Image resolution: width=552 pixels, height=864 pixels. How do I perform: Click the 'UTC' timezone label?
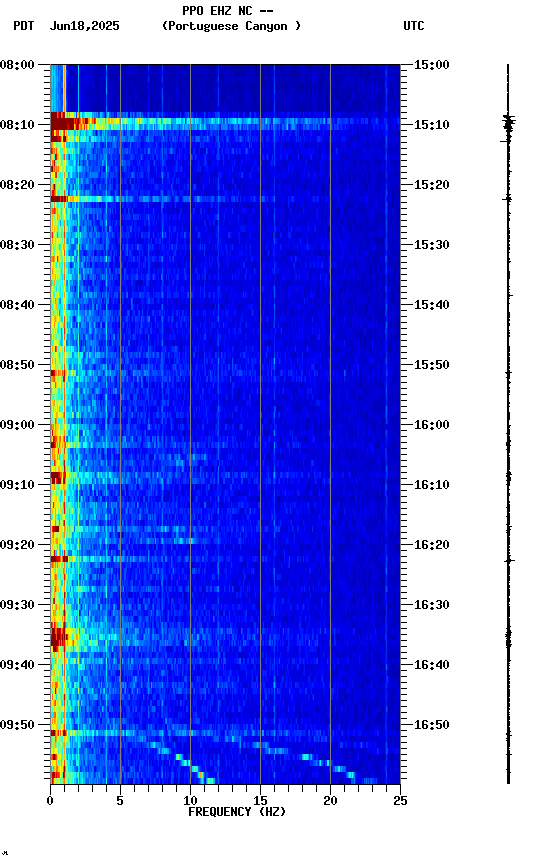(x=414, y=26)
